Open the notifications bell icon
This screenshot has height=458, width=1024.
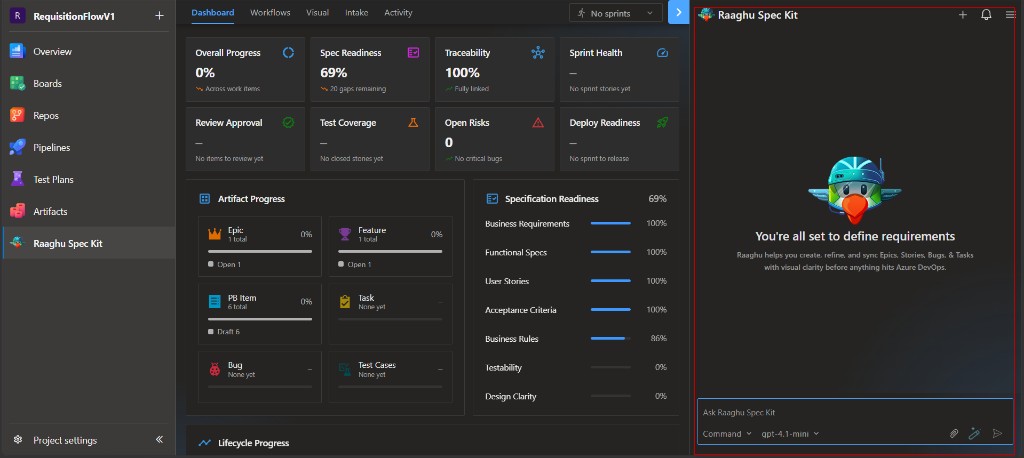coord(986,15)
